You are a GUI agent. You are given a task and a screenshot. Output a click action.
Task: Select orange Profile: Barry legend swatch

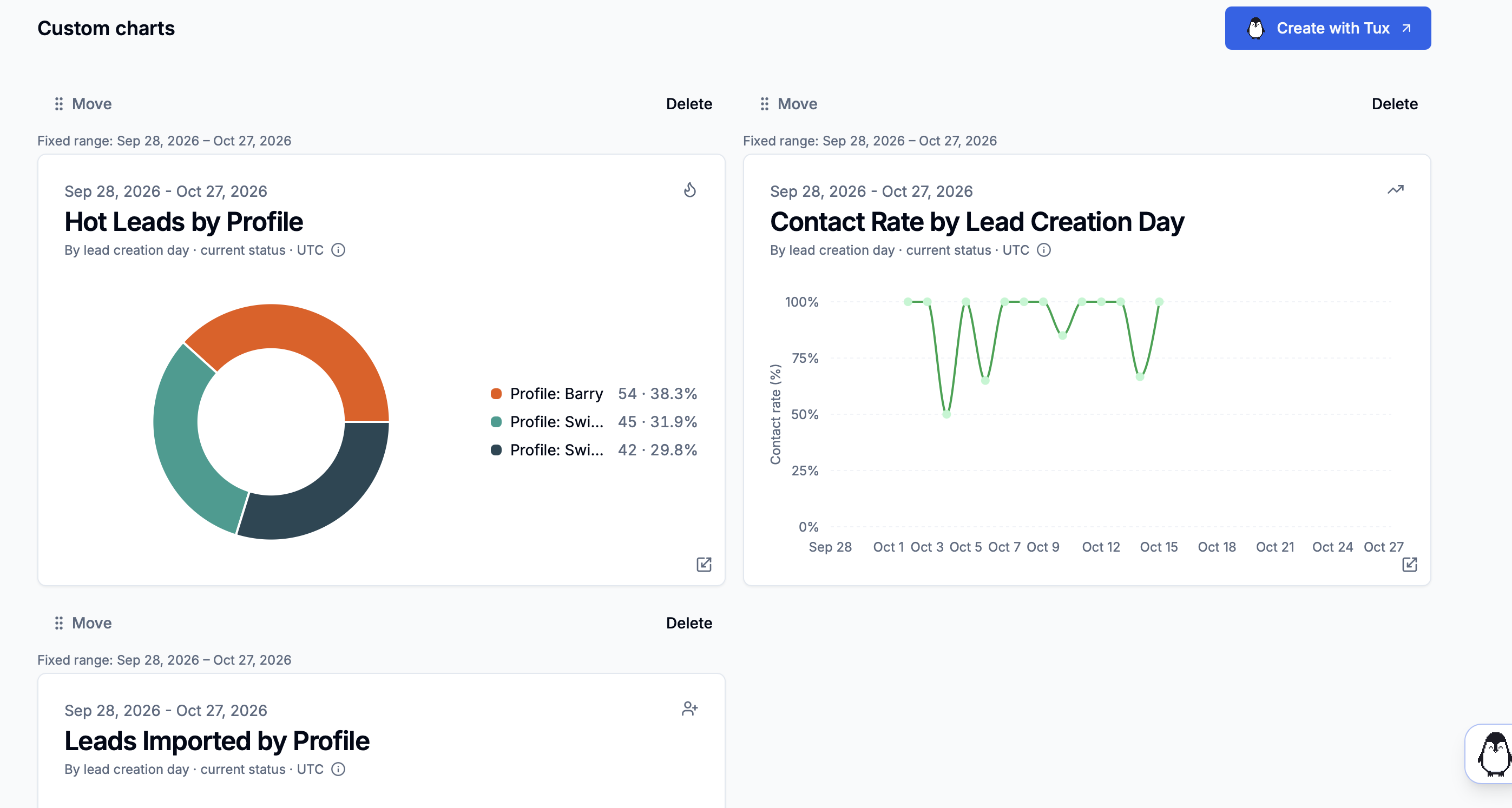(496, 394)
